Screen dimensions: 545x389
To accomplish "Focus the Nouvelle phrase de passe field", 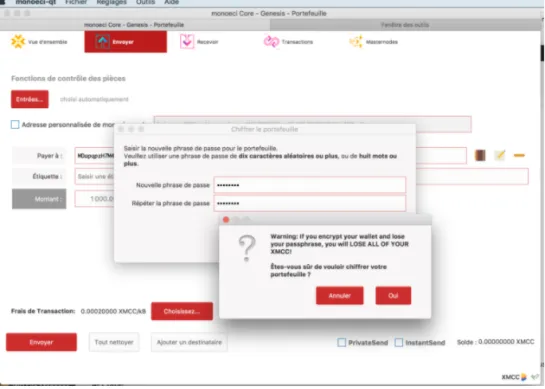I will click(x=310, y=185).
